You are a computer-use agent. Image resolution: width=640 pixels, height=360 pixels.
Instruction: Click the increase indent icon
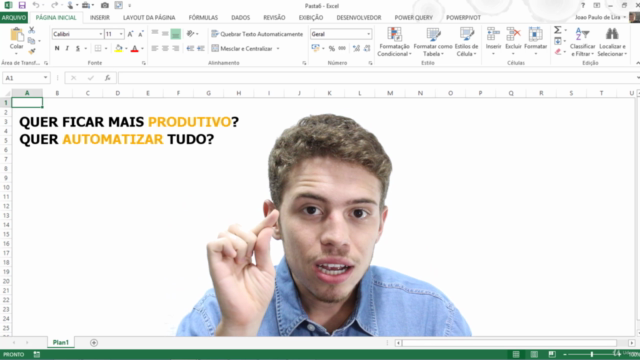click(x=201, y=49)
